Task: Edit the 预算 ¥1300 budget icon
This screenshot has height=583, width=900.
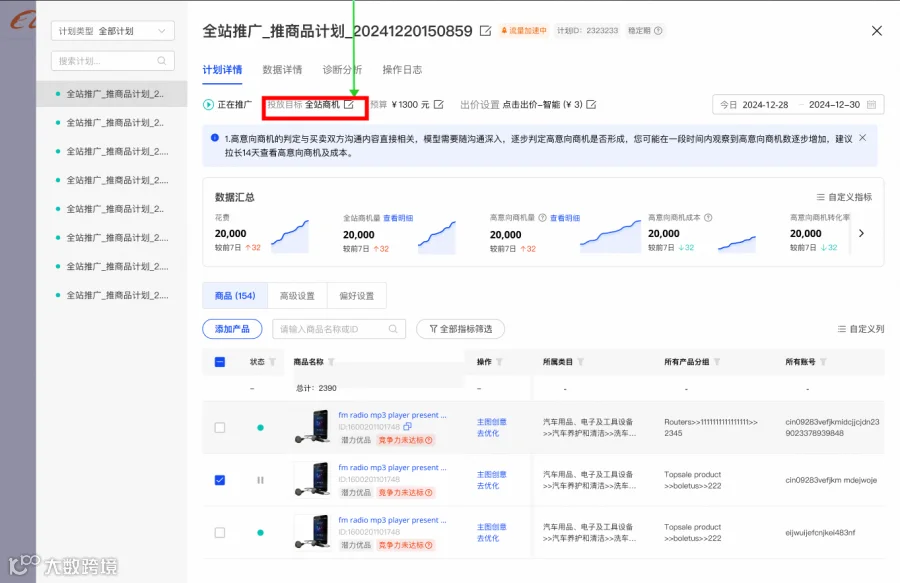Action: click(439, 104)
